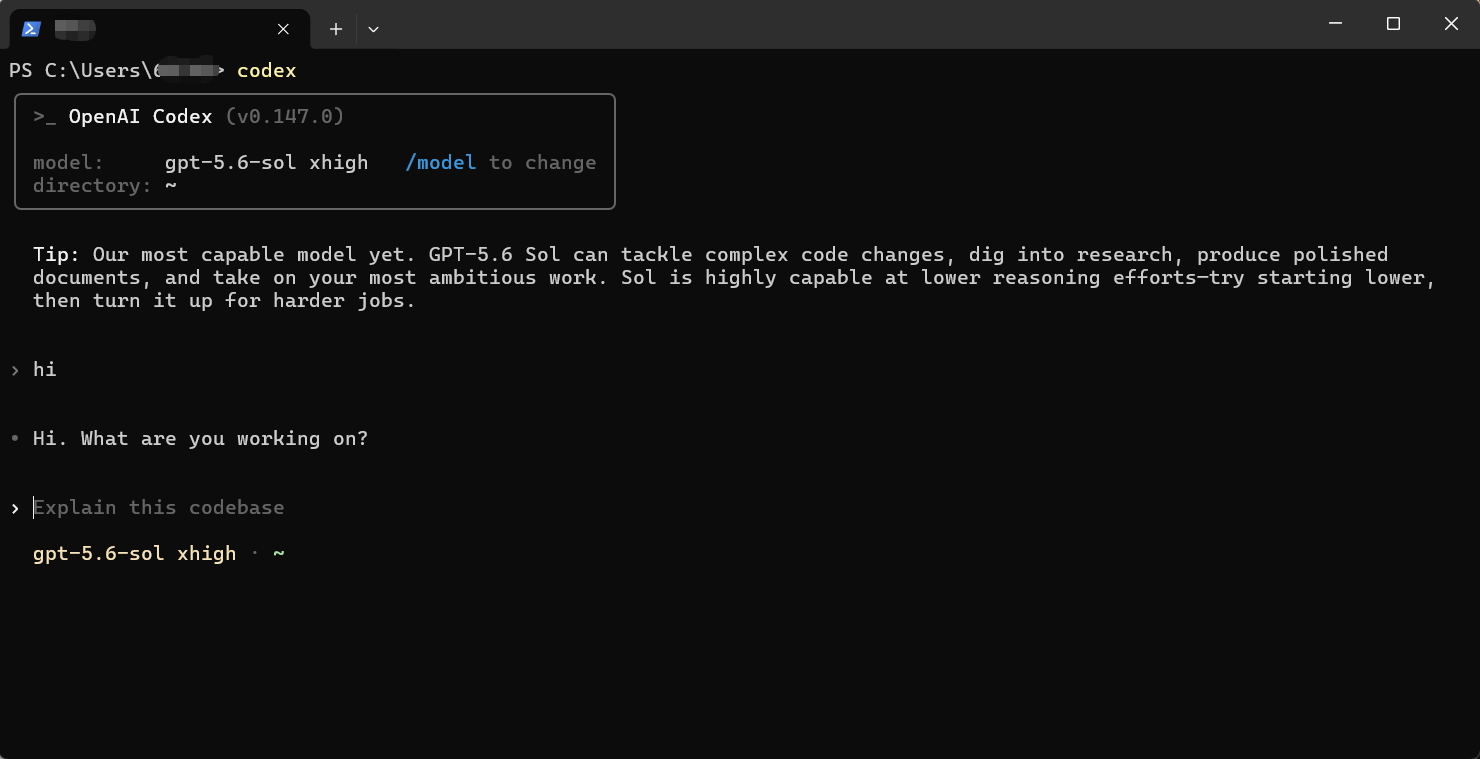The width and height of the screenshot is (1480, 759).
Task: Click the ">_" glyph before OpenAI Codex
Action: pos(45,117)
